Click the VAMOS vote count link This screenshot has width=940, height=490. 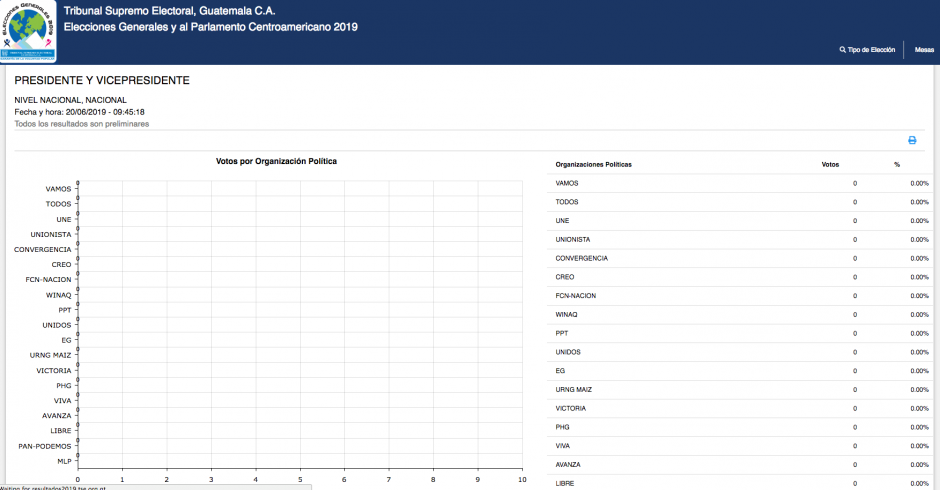855,183
